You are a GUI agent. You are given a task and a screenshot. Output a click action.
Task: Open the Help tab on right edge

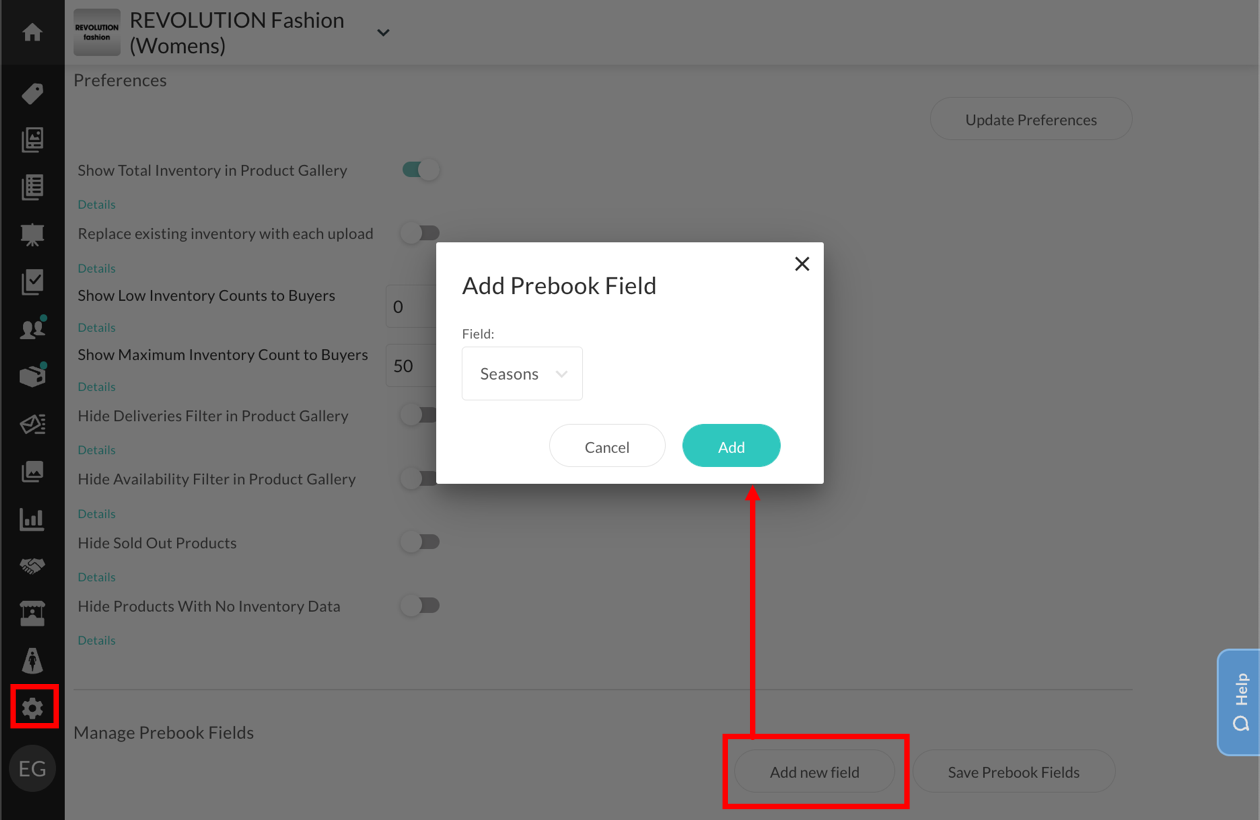point(1240,701)
